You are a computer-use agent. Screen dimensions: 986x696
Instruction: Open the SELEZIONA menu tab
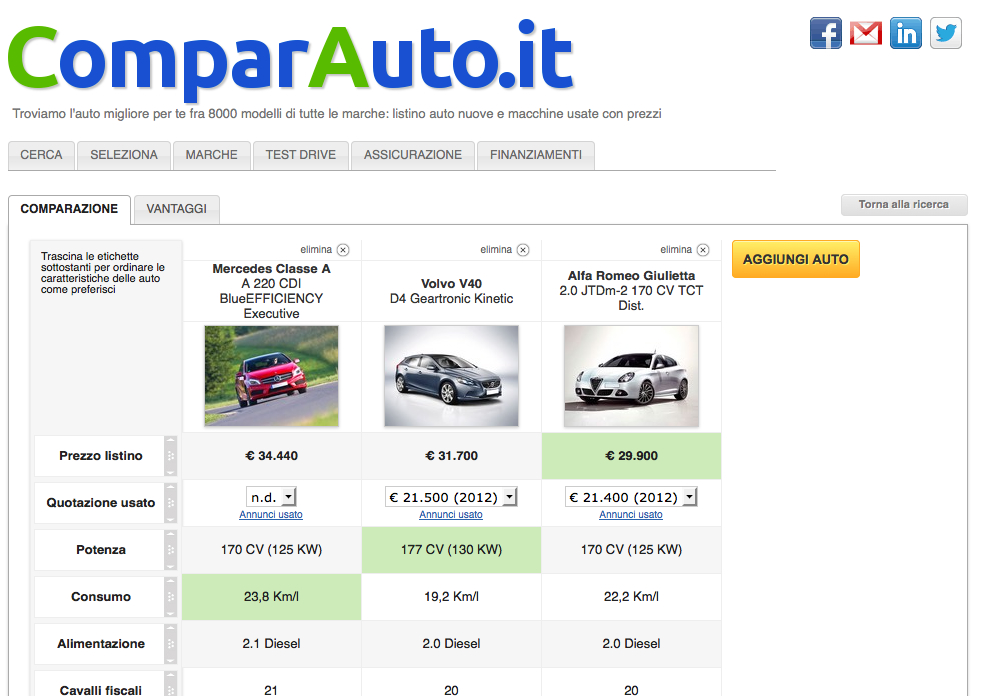[124, 155]
